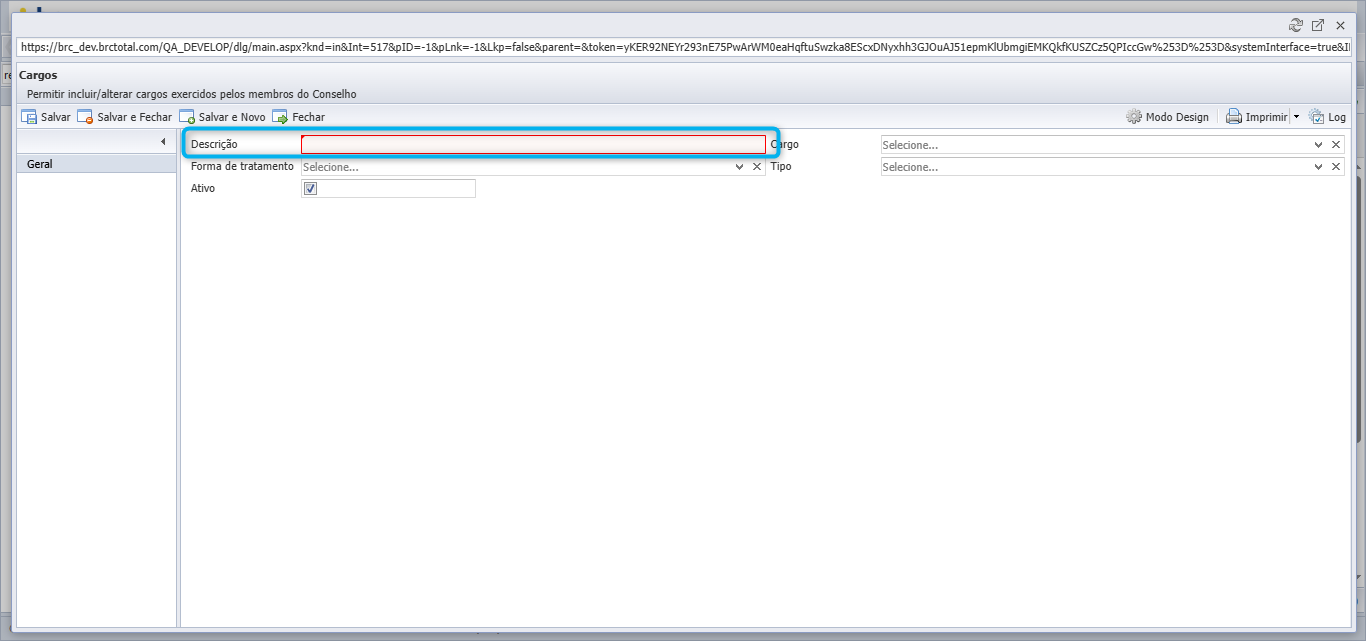The image size is (1366, 641).
Task: Close the Cargos dialog with the X
Action: [1340, 25]
